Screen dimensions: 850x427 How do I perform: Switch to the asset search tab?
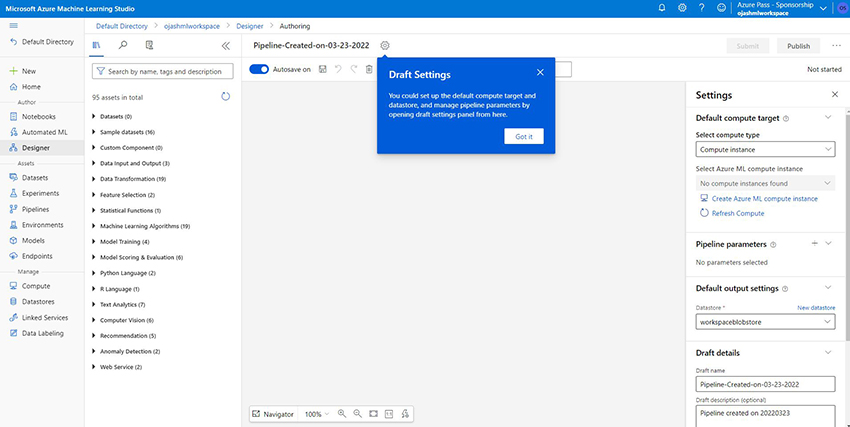tap(123, 46)
